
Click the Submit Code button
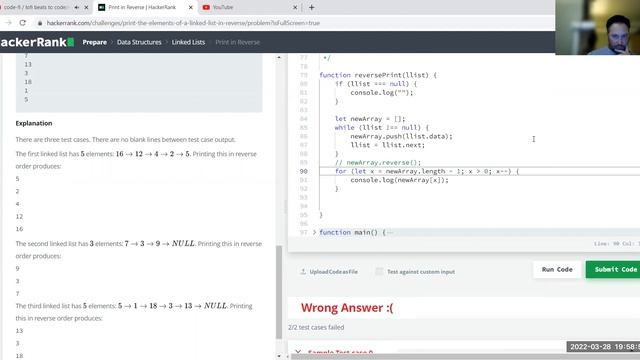[x=613, y=269]
